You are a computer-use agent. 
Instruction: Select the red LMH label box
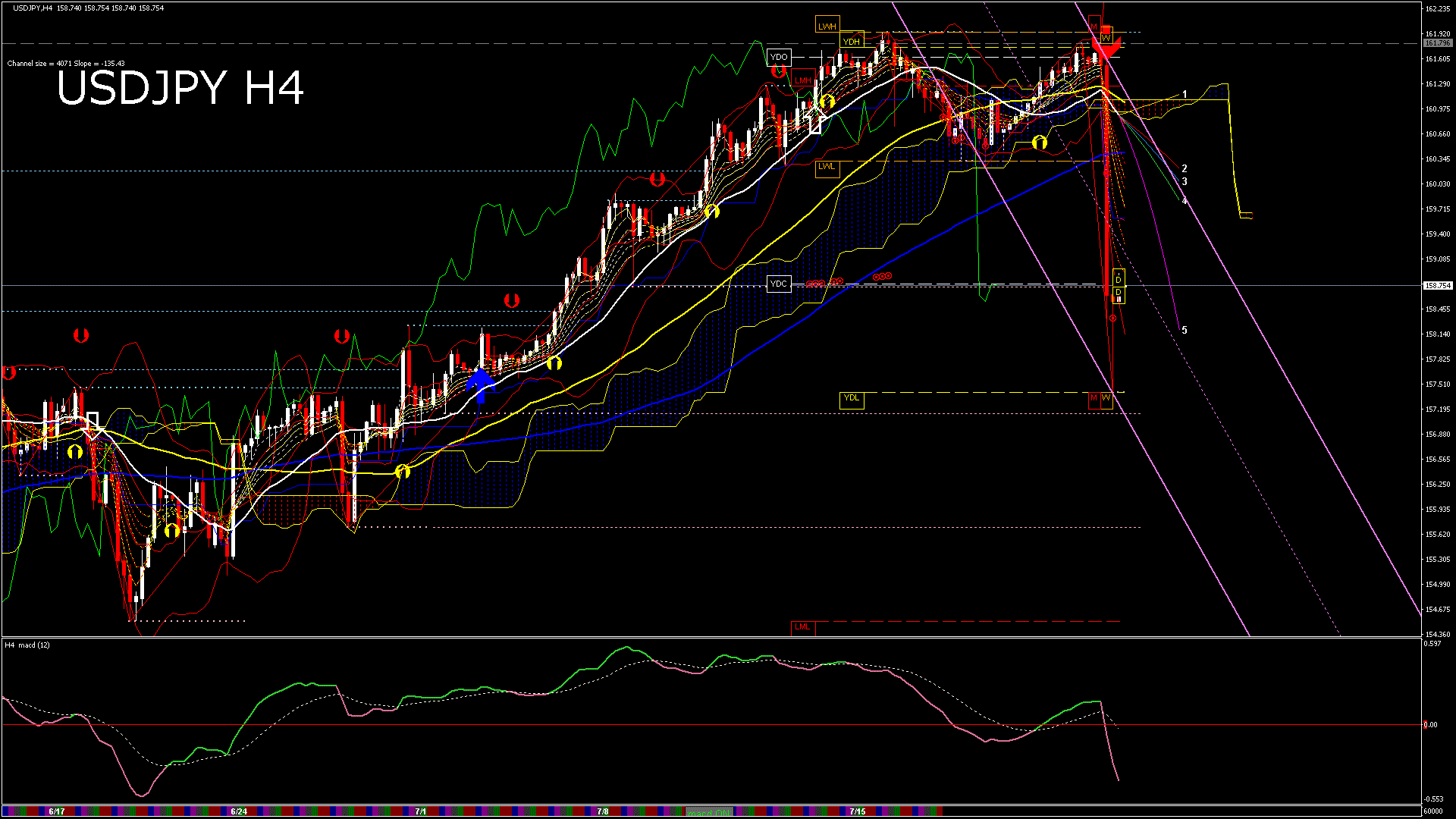pos(802,80)
